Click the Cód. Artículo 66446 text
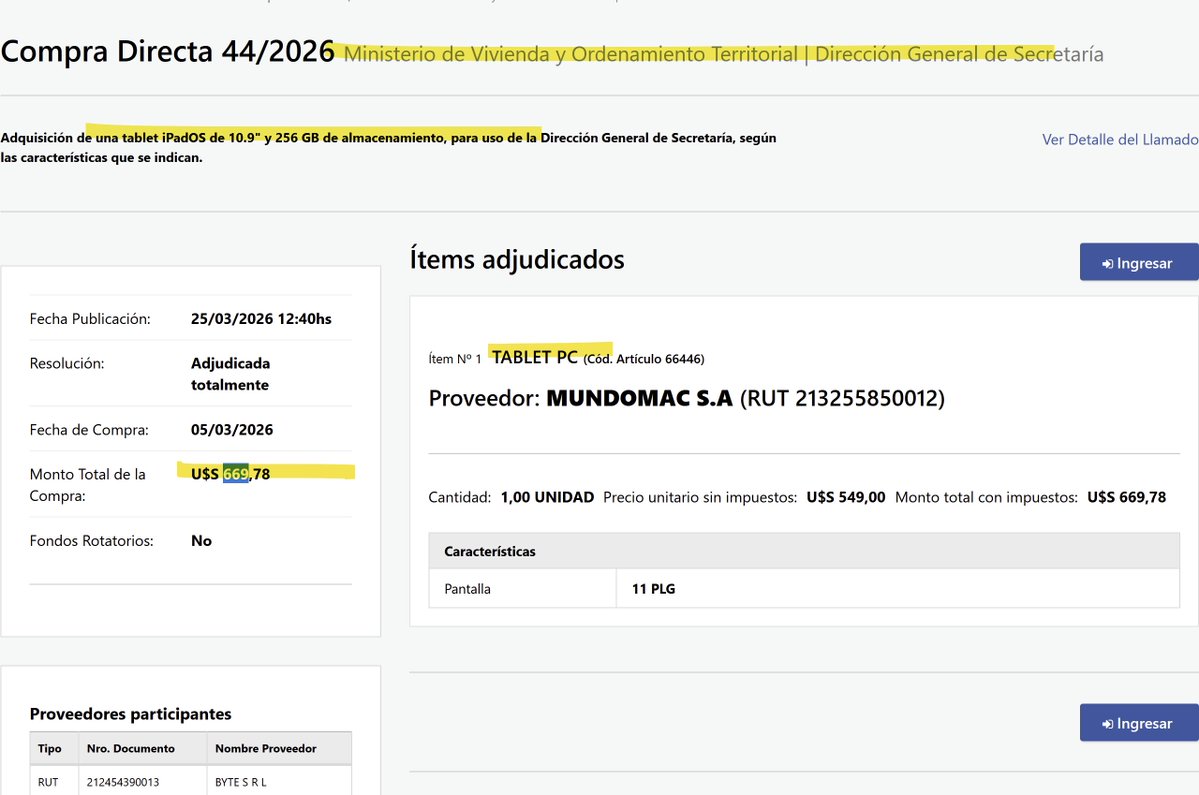 click(x=644, y=359)
